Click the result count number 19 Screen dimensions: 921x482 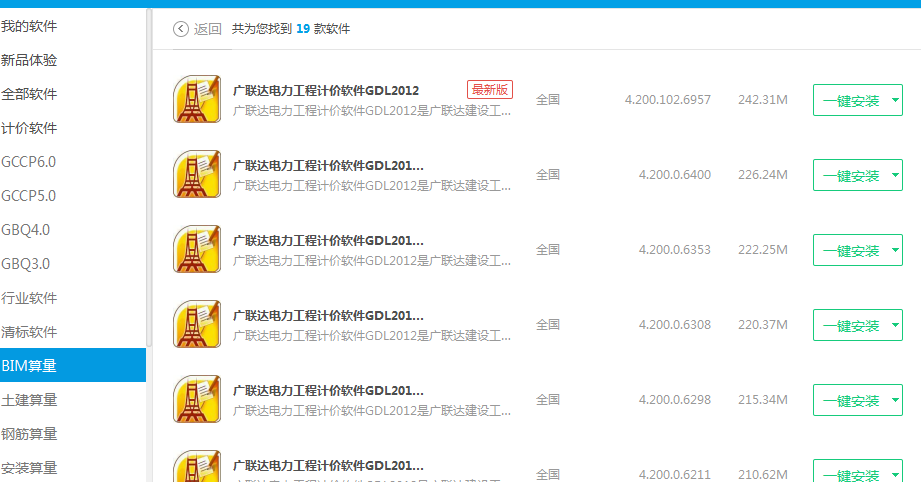click(303, 29)
